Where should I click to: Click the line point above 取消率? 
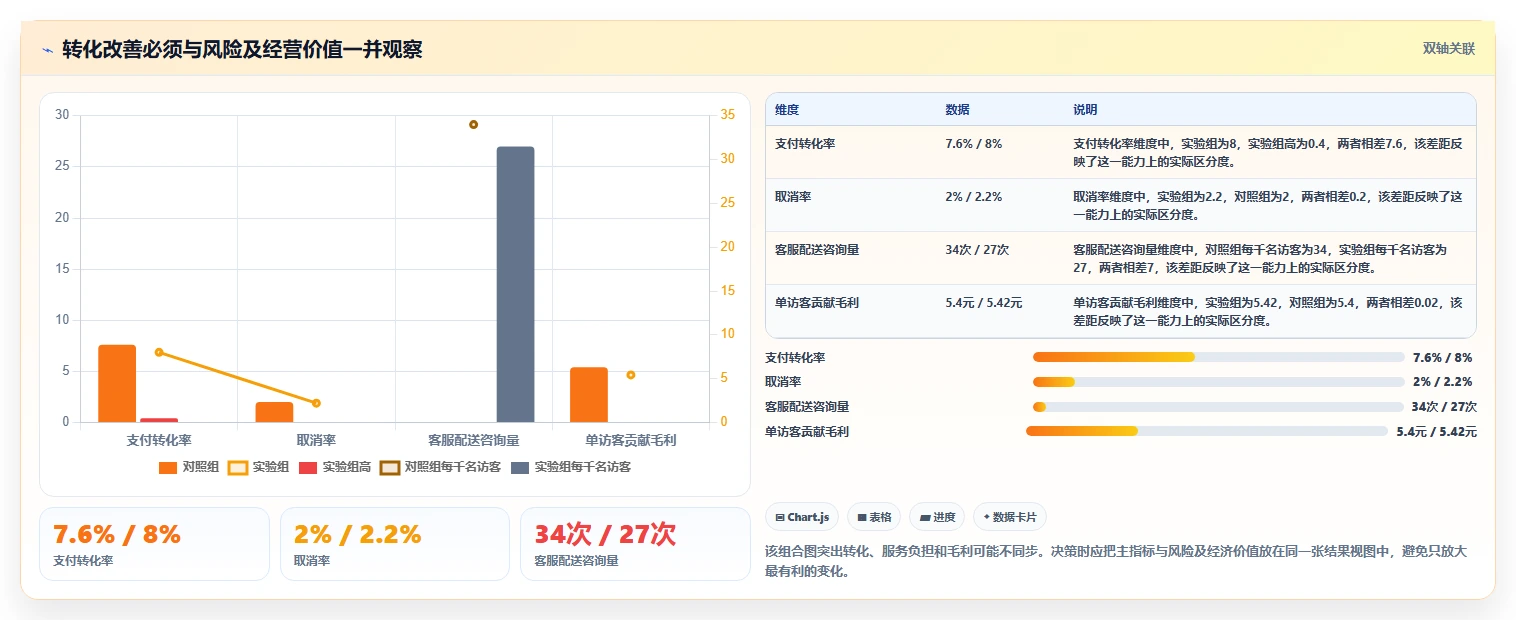click(316, 403)
